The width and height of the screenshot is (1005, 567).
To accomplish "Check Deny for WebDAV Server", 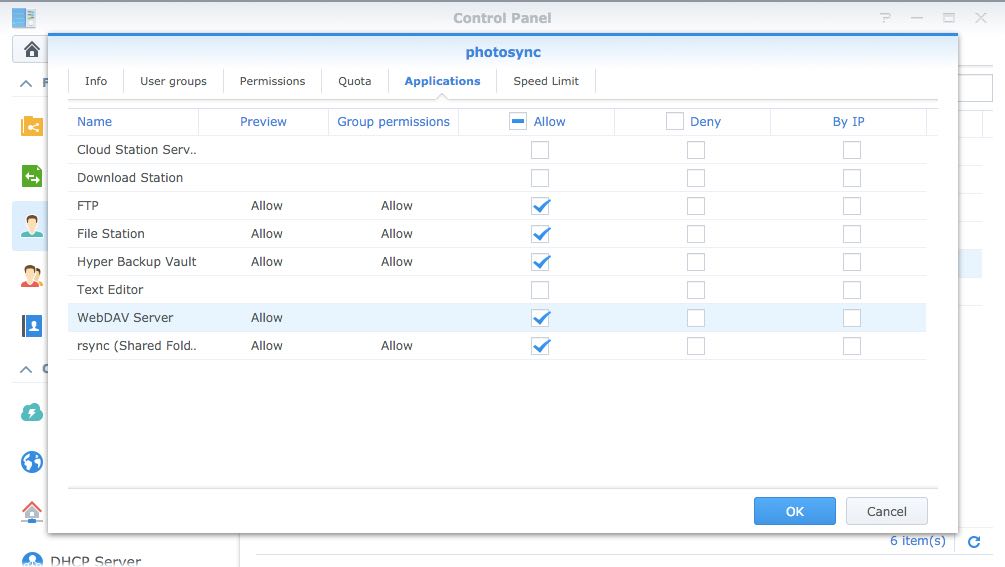I will tap(695, 318).
